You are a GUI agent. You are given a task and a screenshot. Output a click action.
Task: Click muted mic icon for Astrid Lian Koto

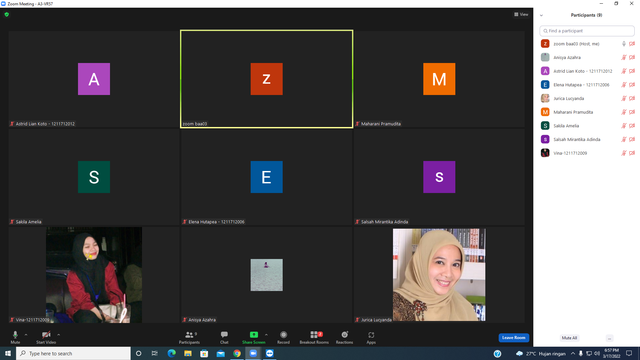tap(624, 71)
